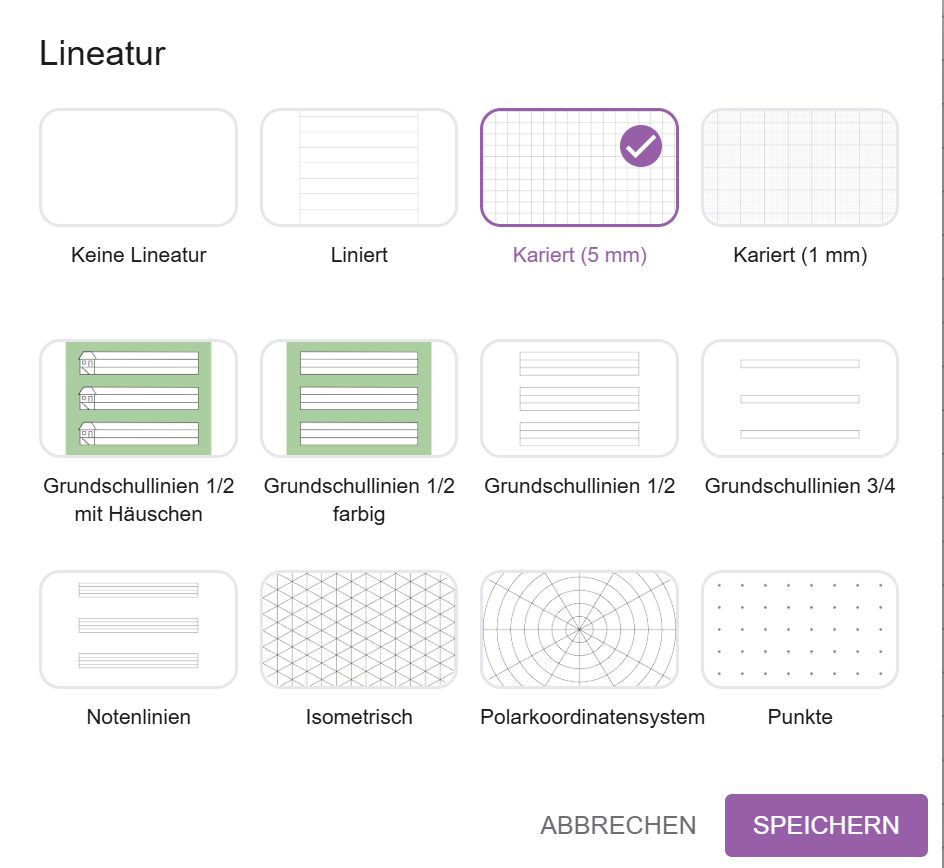Pick the Kariert (1 mm) fine grid preview
The image size is (944, 868).
pyautogui.click(x=800, y=167)
